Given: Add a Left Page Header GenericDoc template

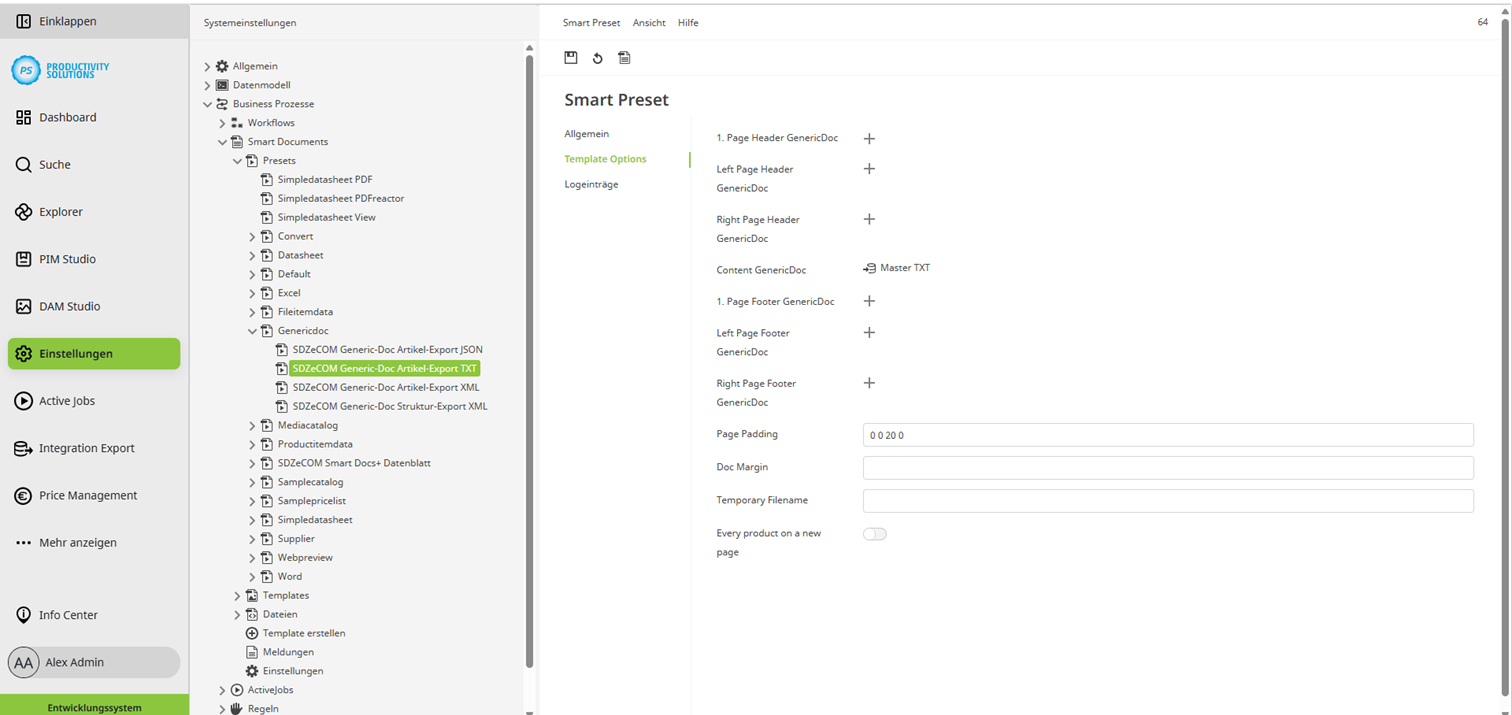Looking at the screenshot, I should coord(869,169).
